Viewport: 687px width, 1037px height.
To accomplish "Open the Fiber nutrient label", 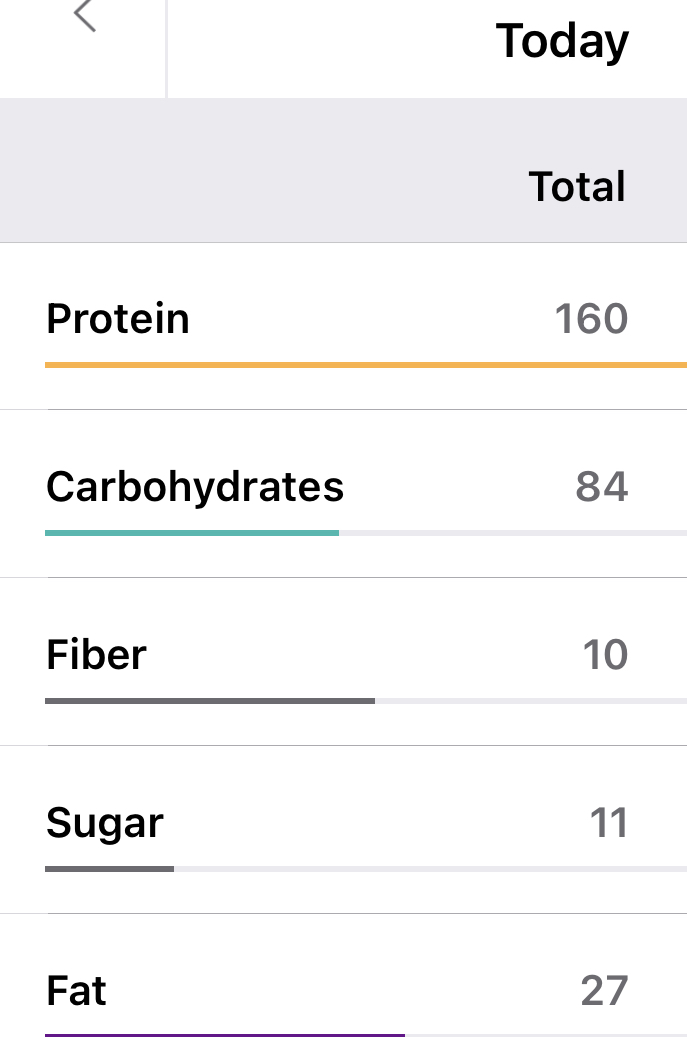I will pyautogui.click(x=97, y=655).
